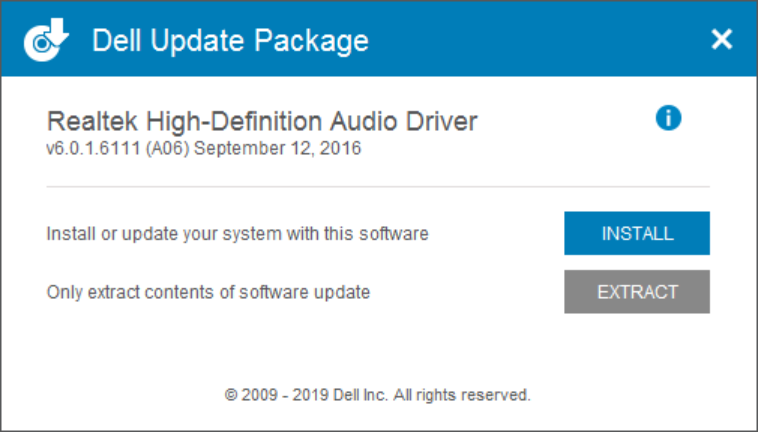Click the Only extract contents description
The height and width of the screenshot is (432, 758).
coord(208,292)
